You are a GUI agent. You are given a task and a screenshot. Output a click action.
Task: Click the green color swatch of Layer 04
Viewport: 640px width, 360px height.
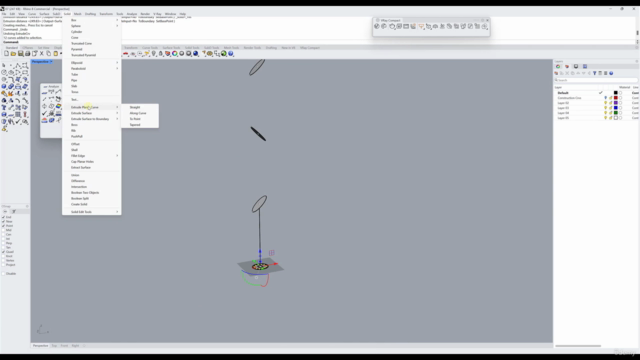click(616, 113)
